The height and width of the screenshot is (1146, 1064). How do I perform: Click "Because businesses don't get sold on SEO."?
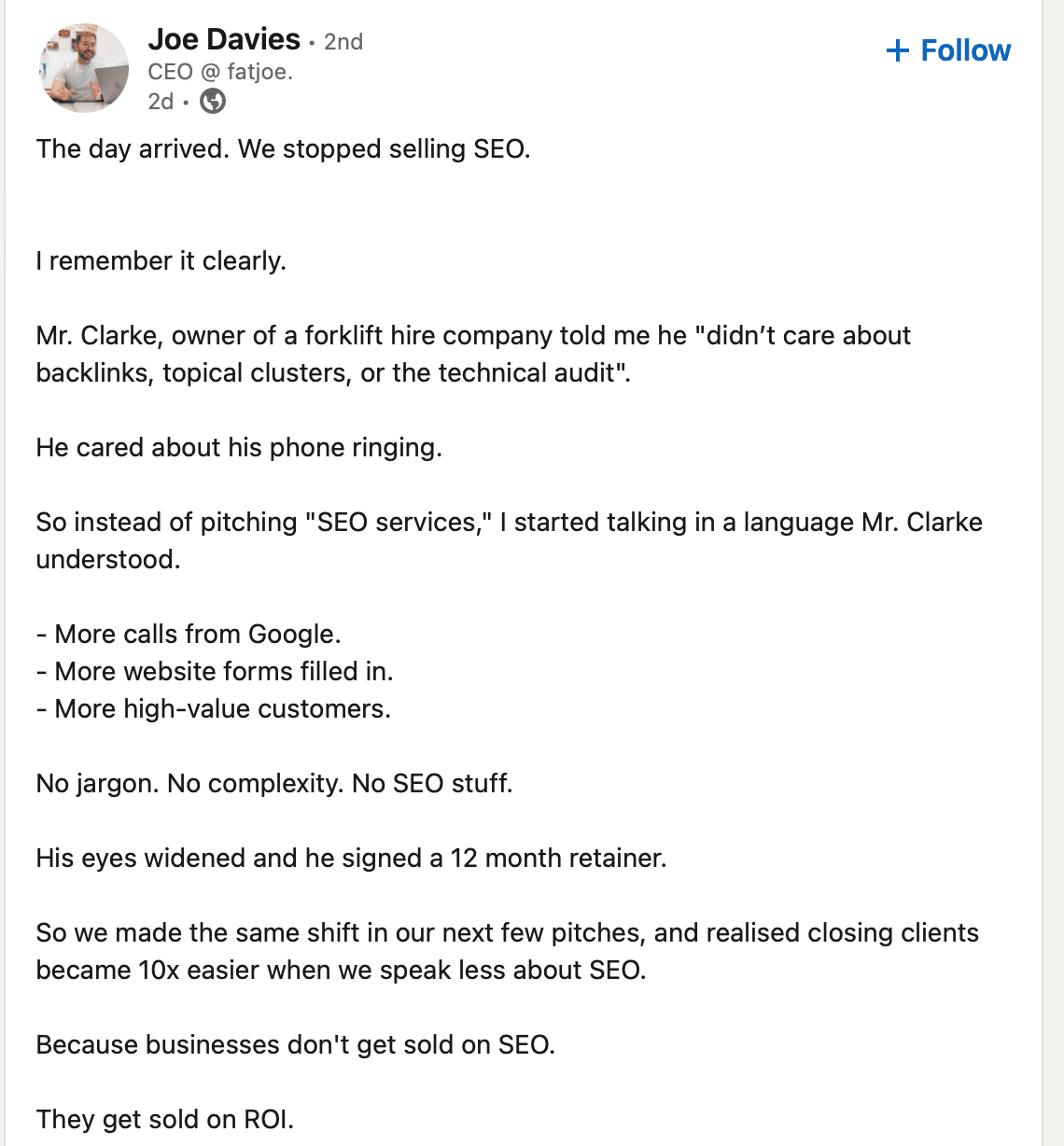point(295,1045)
